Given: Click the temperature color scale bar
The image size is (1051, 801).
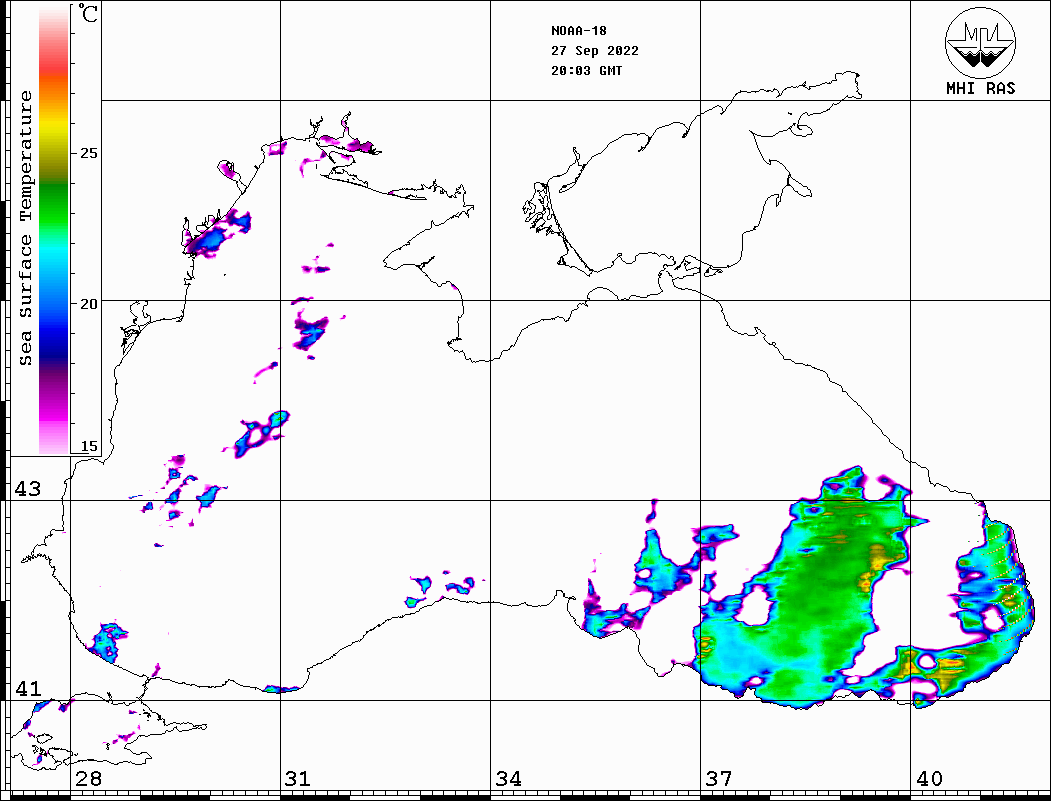Looking at the screenshot, I should [54, 230].
